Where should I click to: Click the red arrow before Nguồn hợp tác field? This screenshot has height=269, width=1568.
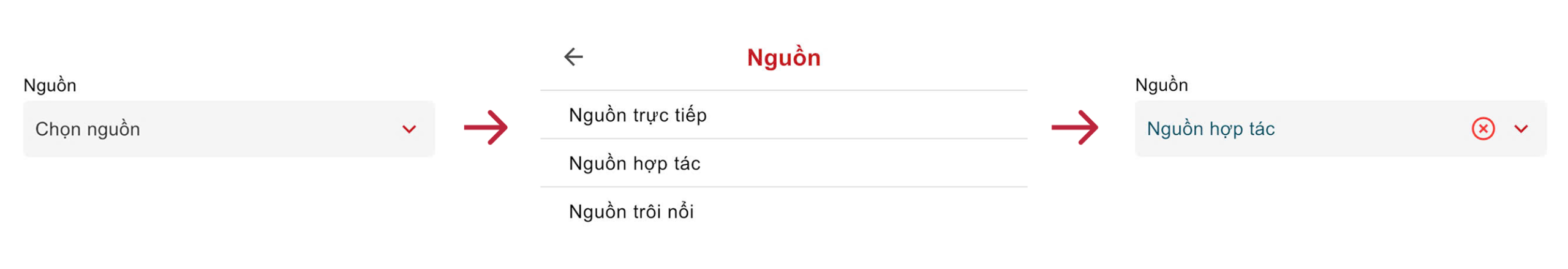coord(1074,127)
